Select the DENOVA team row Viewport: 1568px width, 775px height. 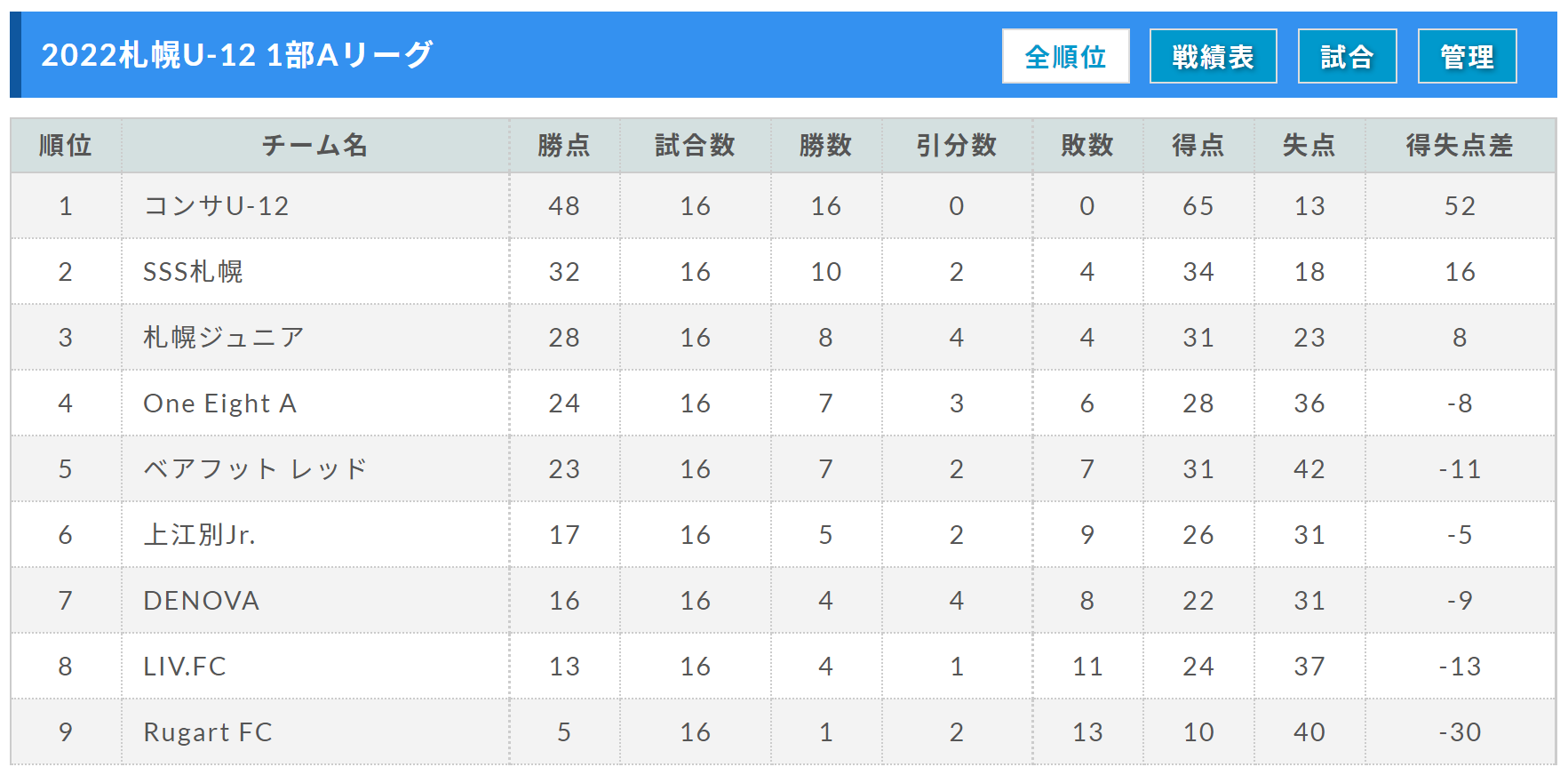tap(783, 600)
